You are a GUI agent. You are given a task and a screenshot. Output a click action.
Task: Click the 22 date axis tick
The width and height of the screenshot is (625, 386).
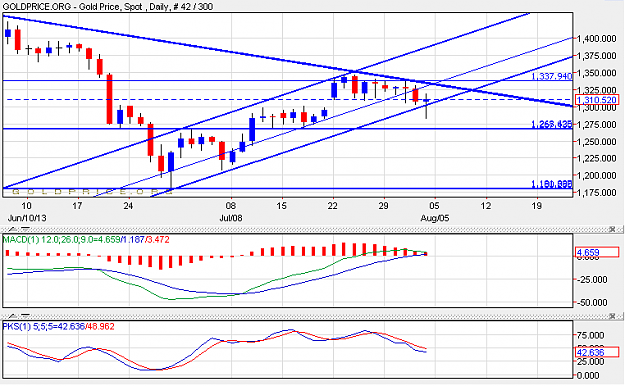click(332, 206)
